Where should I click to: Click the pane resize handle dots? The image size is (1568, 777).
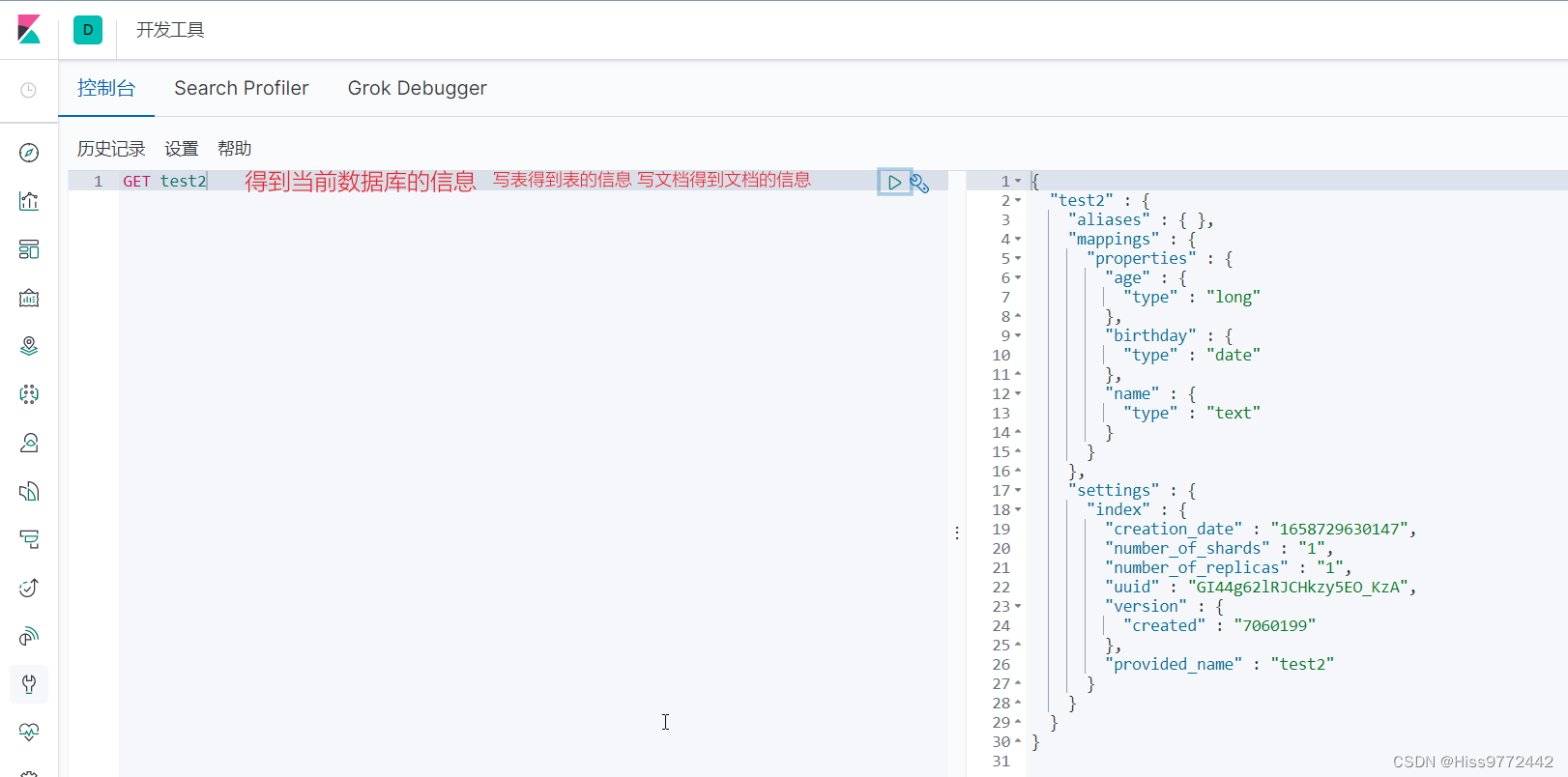(x=957, y=532)
